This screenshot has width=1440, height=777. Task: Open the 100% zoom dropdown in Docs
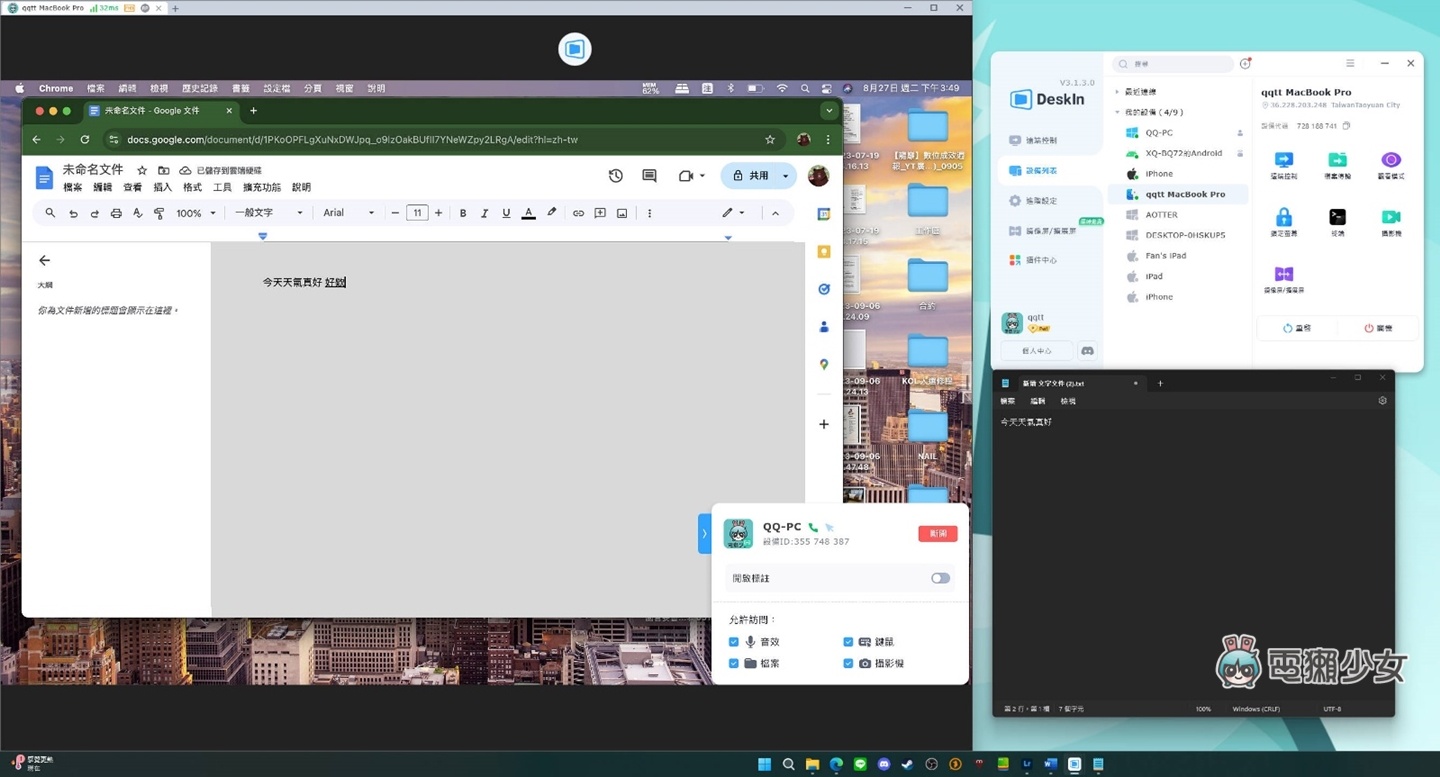(x=196, y=213)
